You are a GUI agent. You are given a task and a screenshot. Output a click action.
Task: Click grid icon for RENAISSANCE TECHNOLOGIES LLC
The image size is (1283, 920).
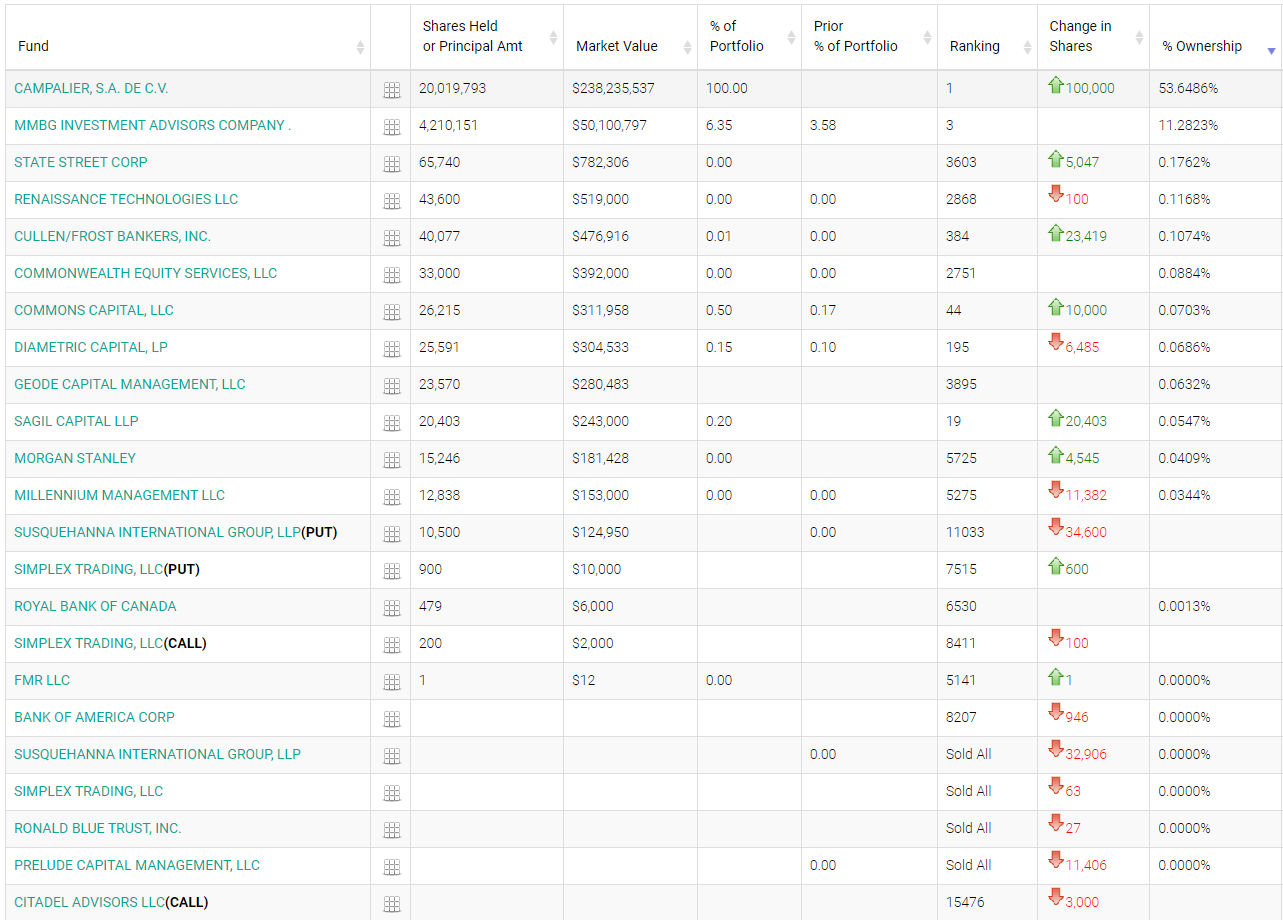tap(392, 201)
